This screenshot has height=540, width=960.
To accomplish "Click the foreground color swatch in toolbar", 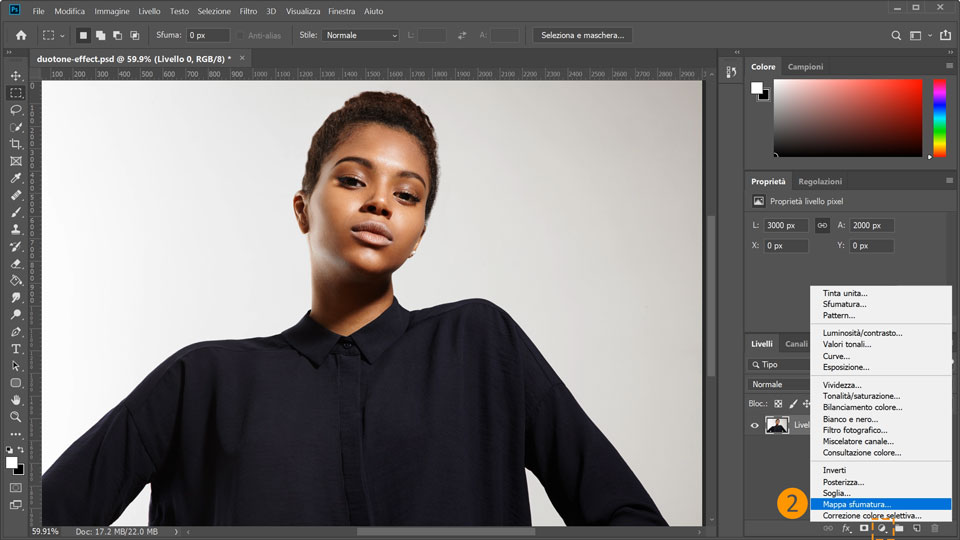I will (12, 463).
